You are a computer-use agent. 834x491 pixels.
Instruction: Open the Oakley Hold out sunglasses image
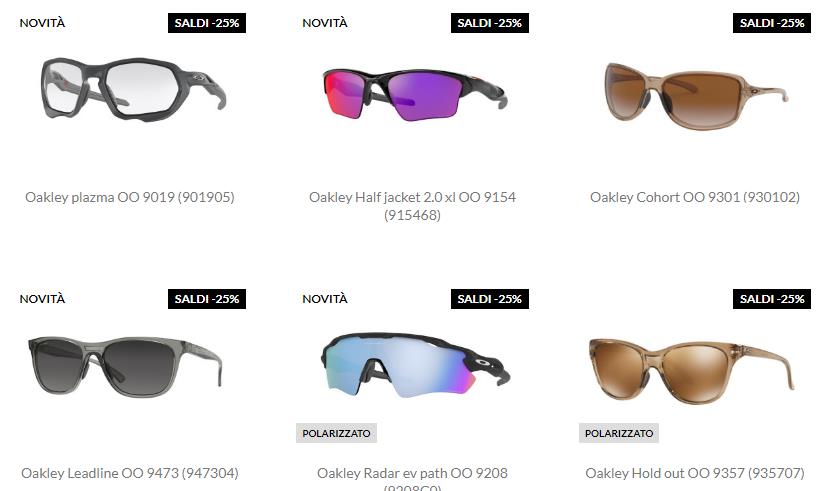coord(692,371)
